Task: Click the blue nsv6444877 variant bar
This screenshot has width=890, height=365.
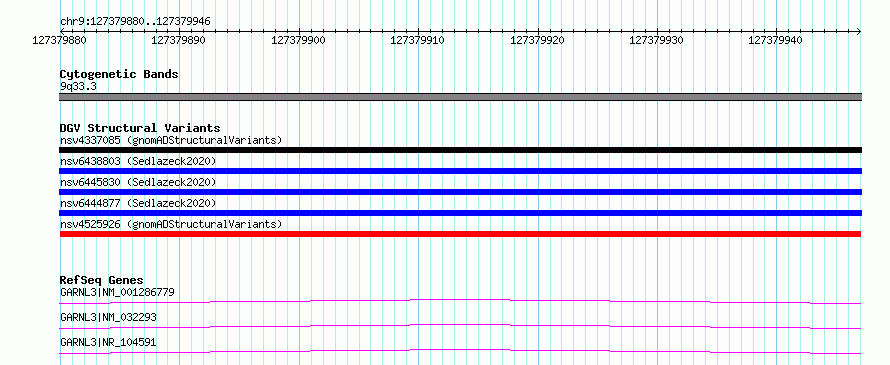Action: (x=460, y=213)
